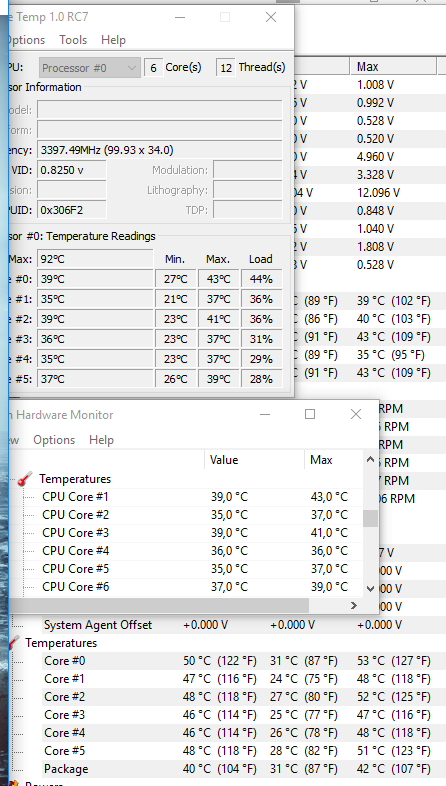Close the Core Temp window
This screenshot has height=786, width=446.
(x=271, y=17)
